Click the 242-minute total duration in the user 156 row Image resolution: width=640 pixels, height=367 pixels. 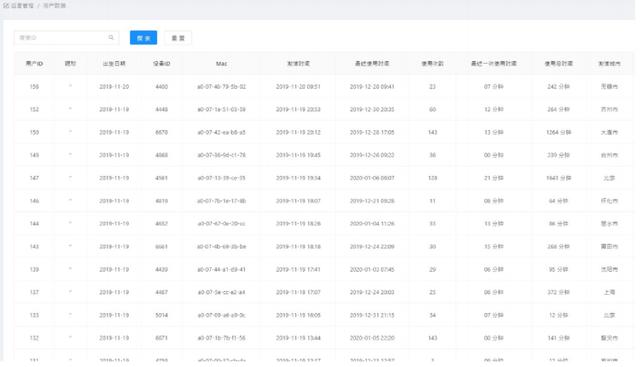tap(558, 87)
